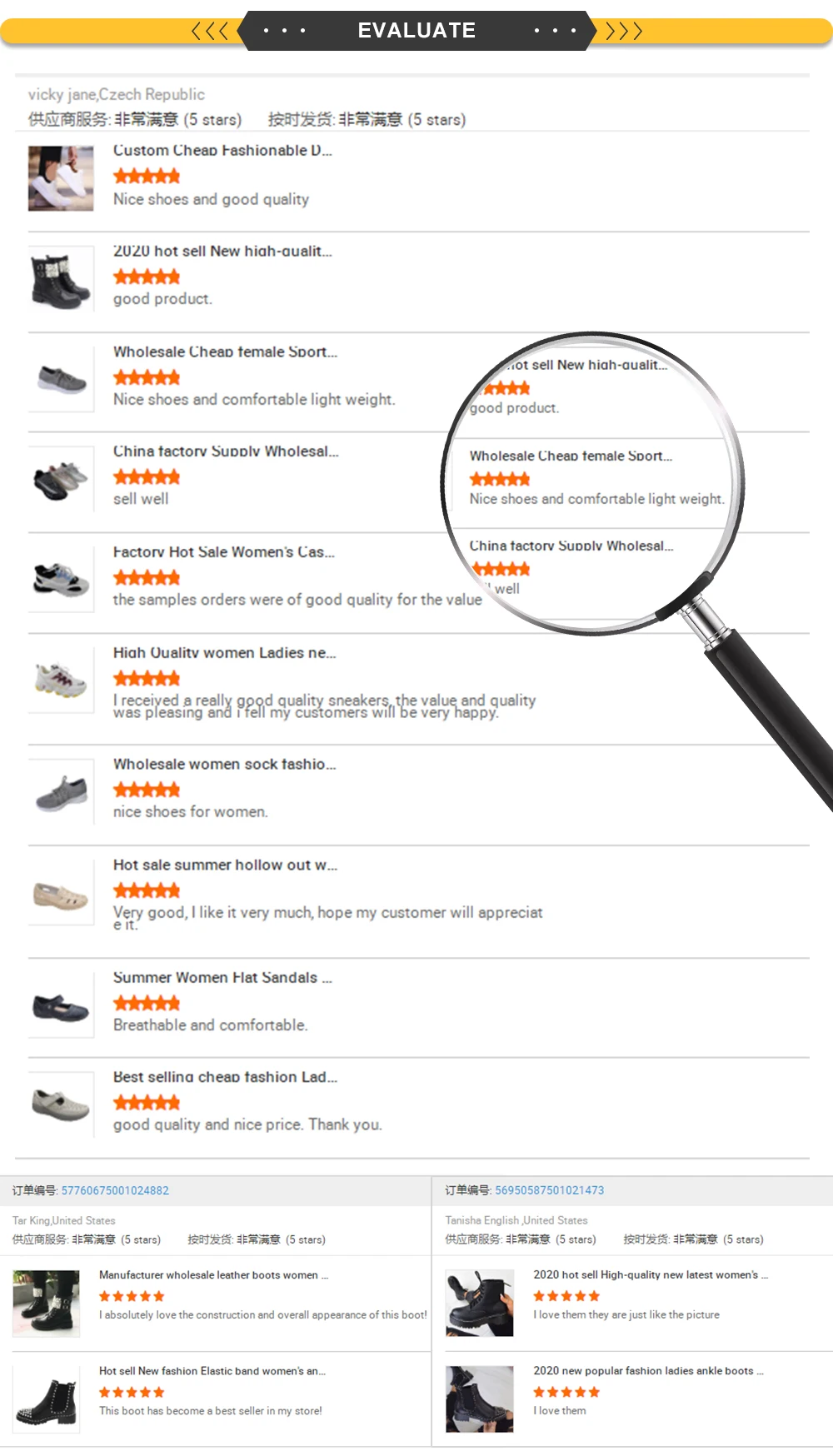Open the Summer Women Flat Sandals product title
This screenshot has width=833, height=1456.
pyautogui.click(x=222, y=977)
